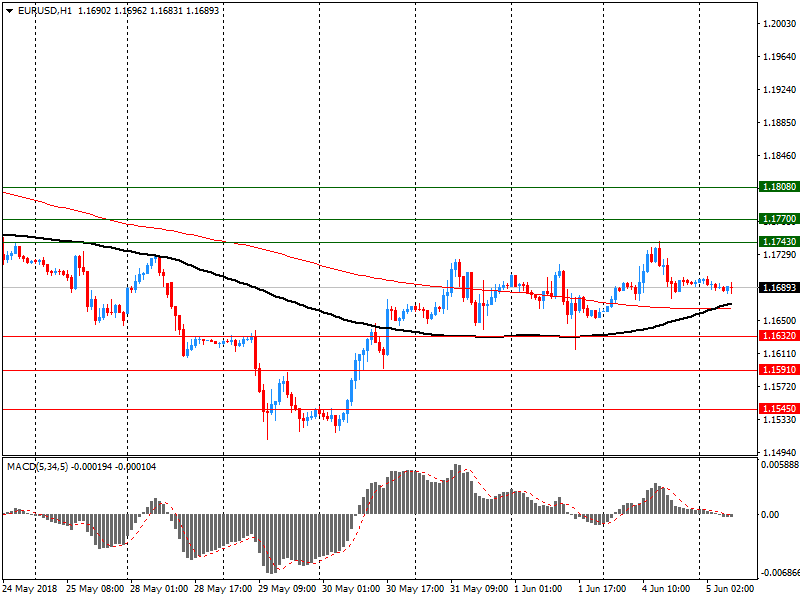
Task: Click the MACD 0.005888 scale value
Action: 780,465
